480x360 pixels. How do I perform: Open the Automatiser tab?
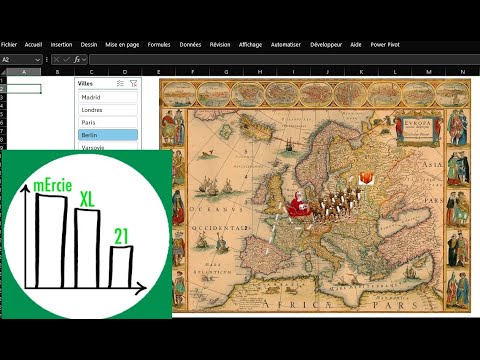pos(286,45)
